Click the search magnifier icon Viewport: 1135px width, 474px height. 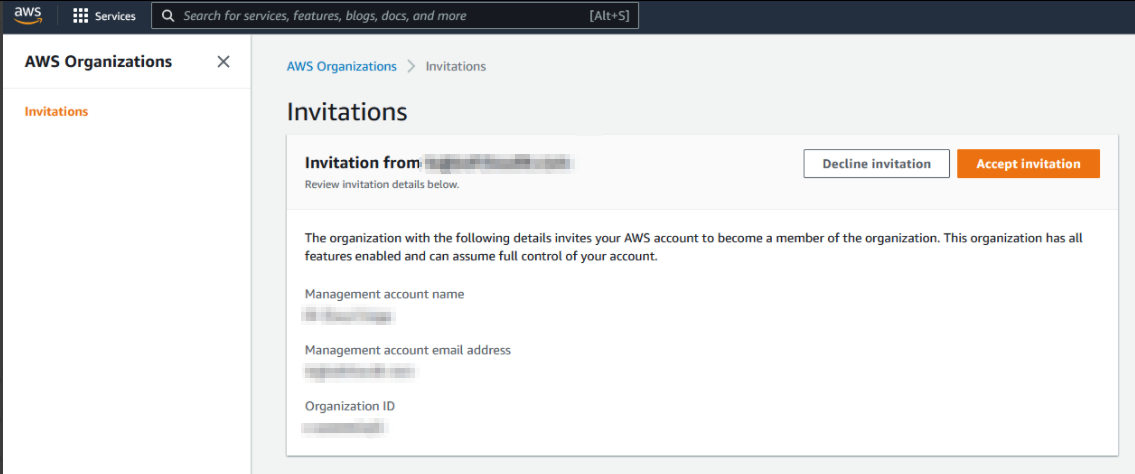coord(168,16)
